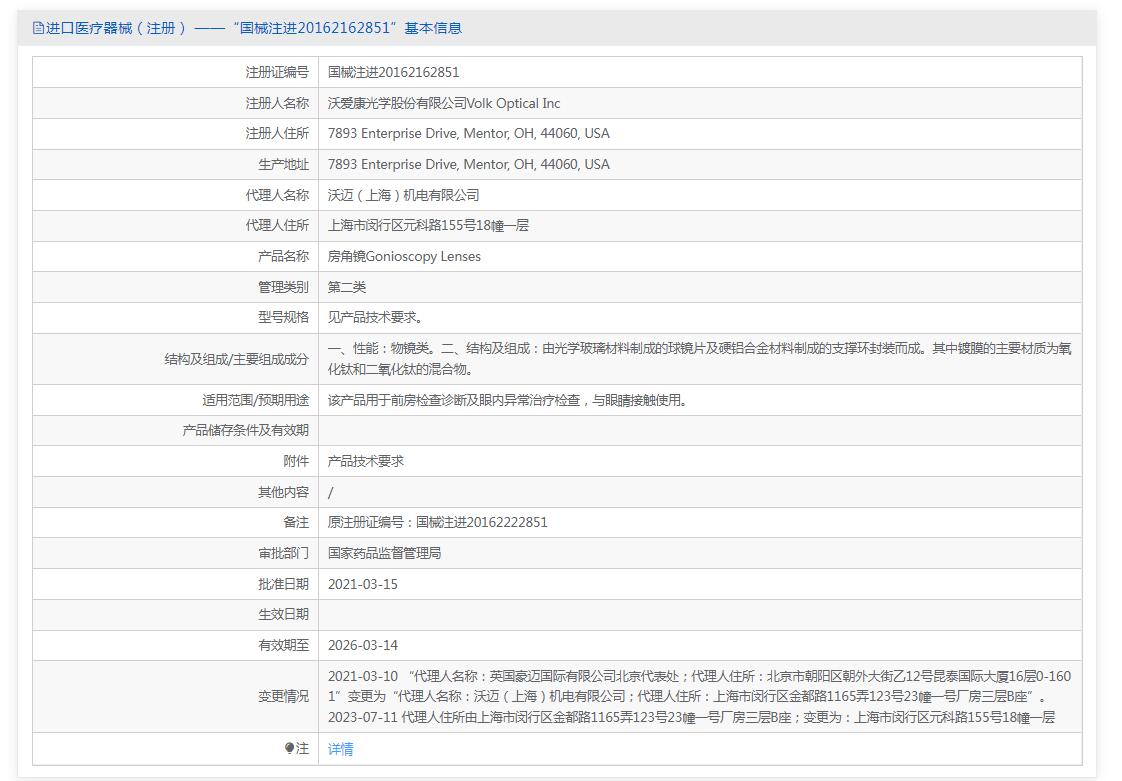
Task: Click the slash value in 其他内容 row
Action: point(331,493)
